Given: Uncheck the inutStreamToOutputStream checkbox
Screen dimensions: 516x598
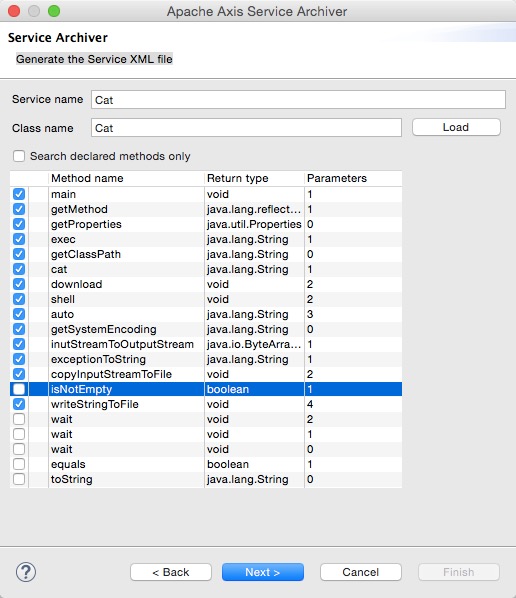Looking at the screenshot, I should tap(19, 344).
